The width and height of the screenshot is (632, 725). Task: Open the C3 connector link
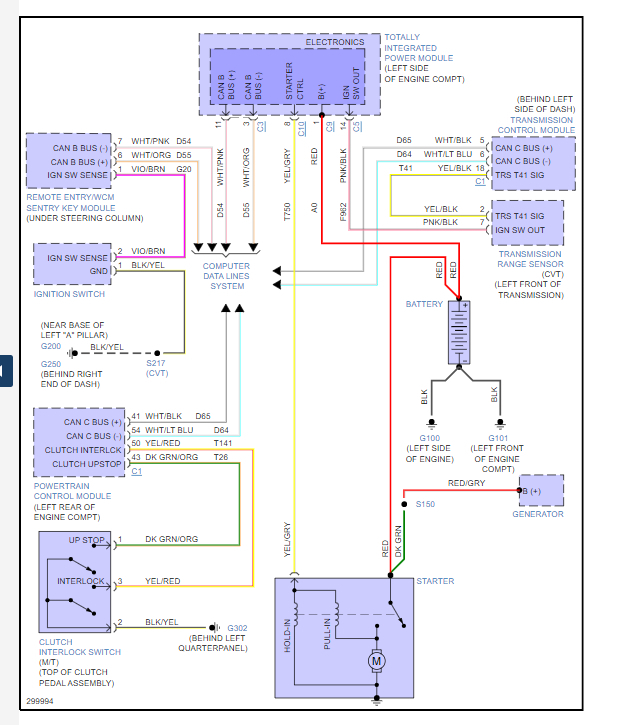[261, 127]
